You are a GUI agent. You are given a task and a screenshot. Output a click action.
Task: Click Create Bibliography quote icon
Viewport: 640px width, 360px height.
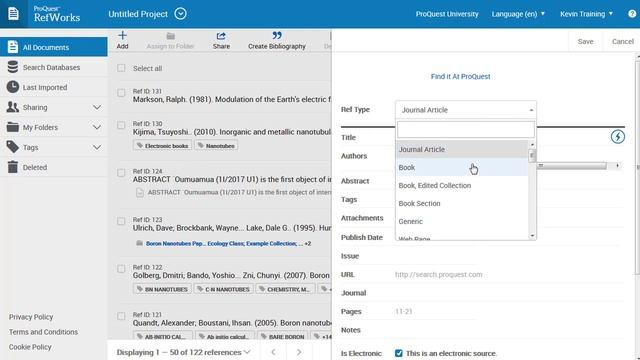point(277,36)
